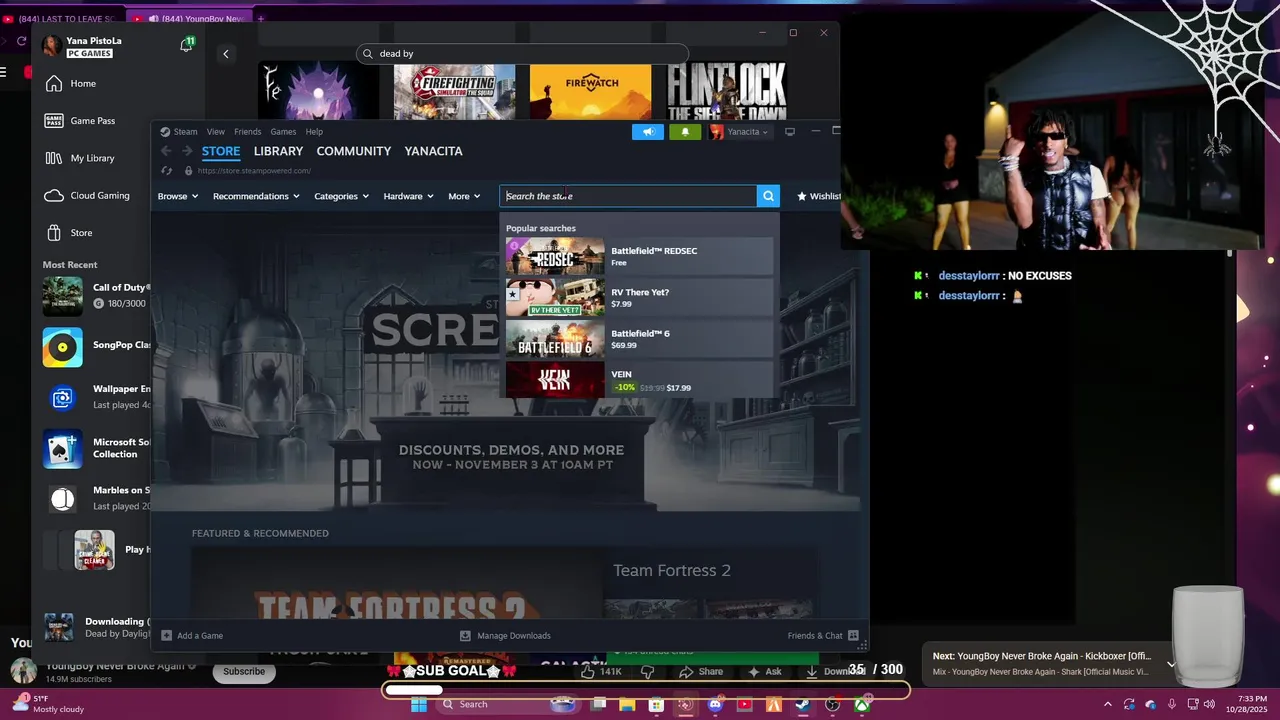Subscribe to YoungBoy Never Broke Again channel
The height and width of the screenshot is (720, 1280).
244,671
